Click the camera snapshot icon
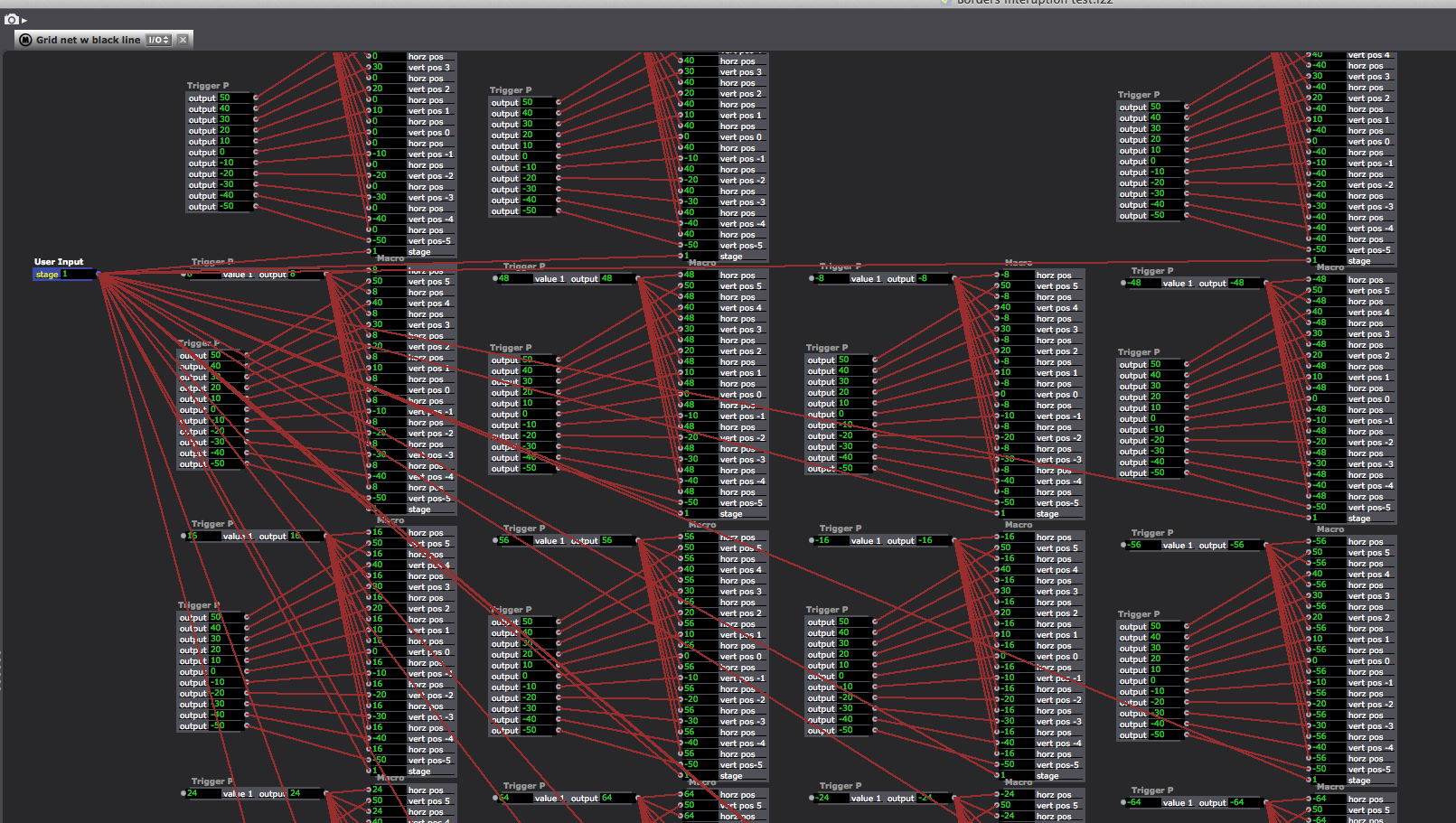The width and height of the screenshot is (1456, 823). pos(12,19)
